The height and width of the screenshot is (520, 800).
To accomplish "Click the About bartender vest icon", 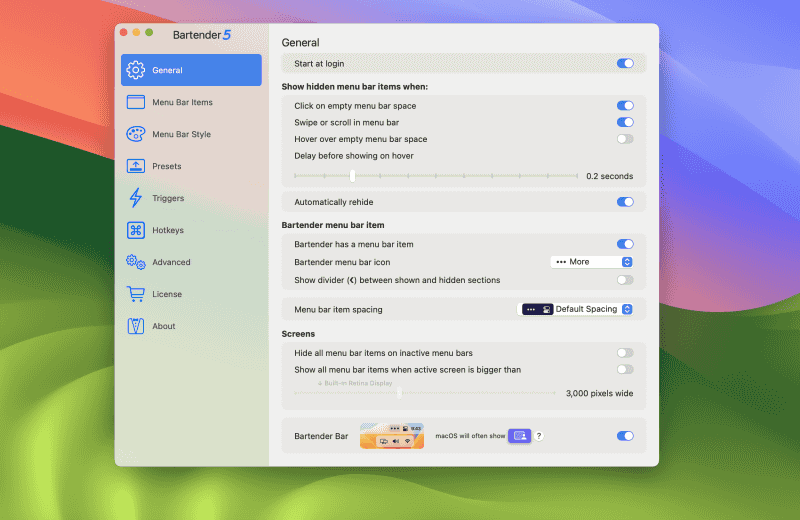I will [x=136, y=326].
